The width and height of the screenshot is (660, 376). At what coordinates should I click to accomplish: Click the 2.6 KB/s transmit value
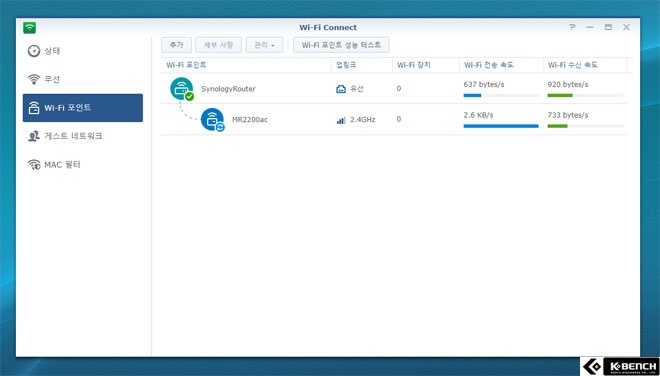tap(478, 115)
